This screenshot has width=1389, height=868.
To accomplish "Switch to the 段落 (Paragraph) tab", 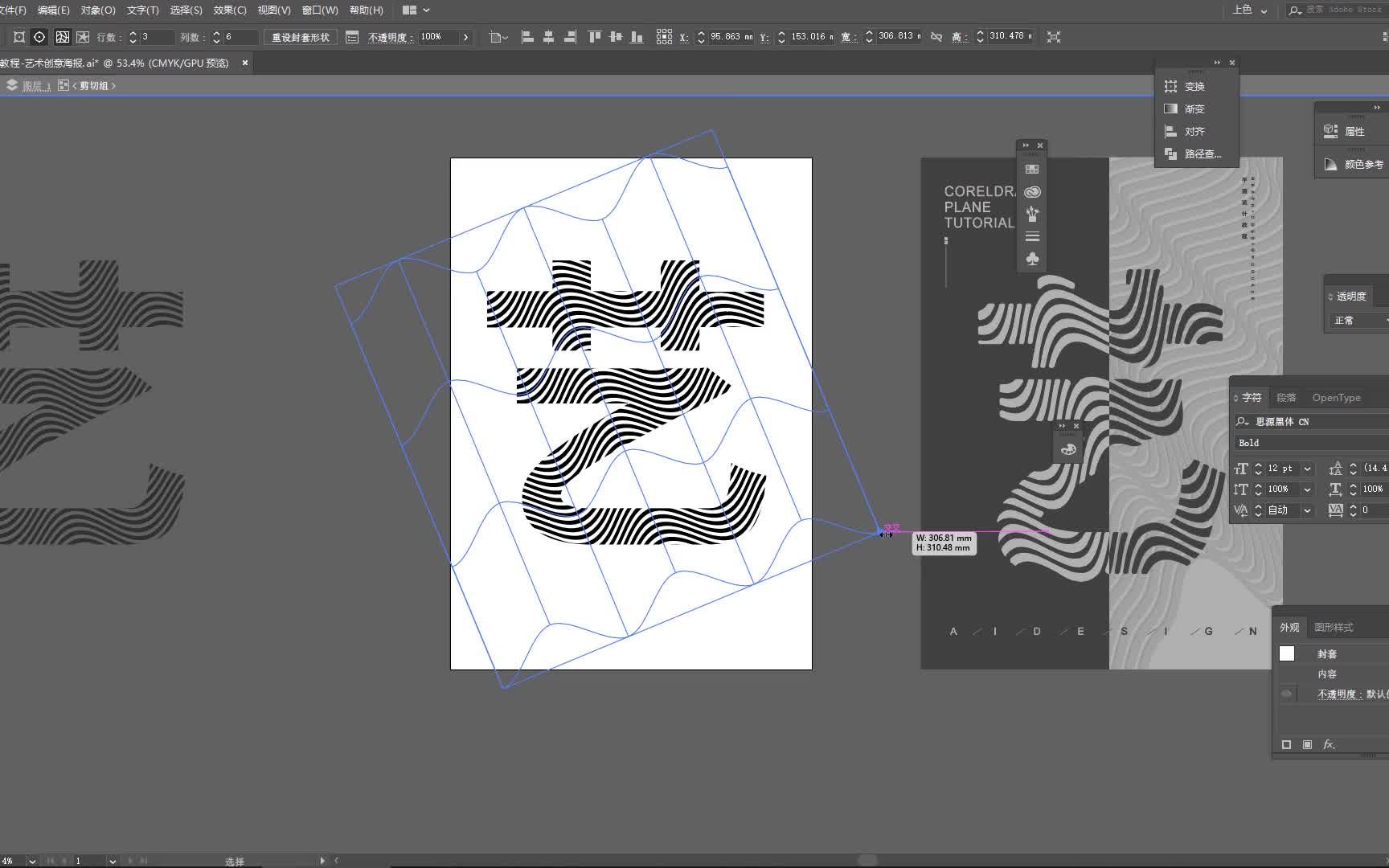I will coord(1286,398).
